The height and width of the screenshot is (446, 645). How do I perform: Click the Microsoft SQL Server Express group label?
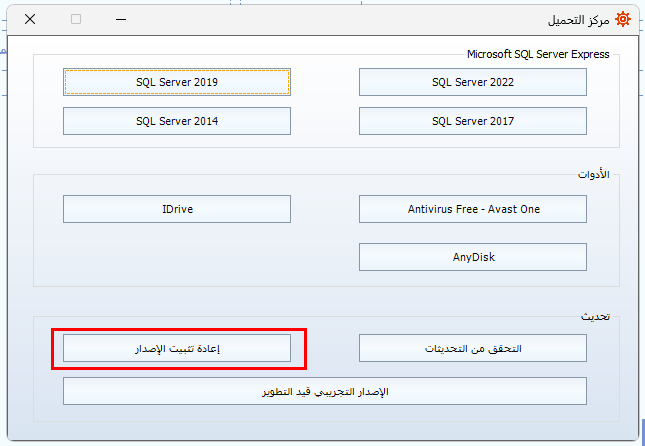tap(537, 54)
